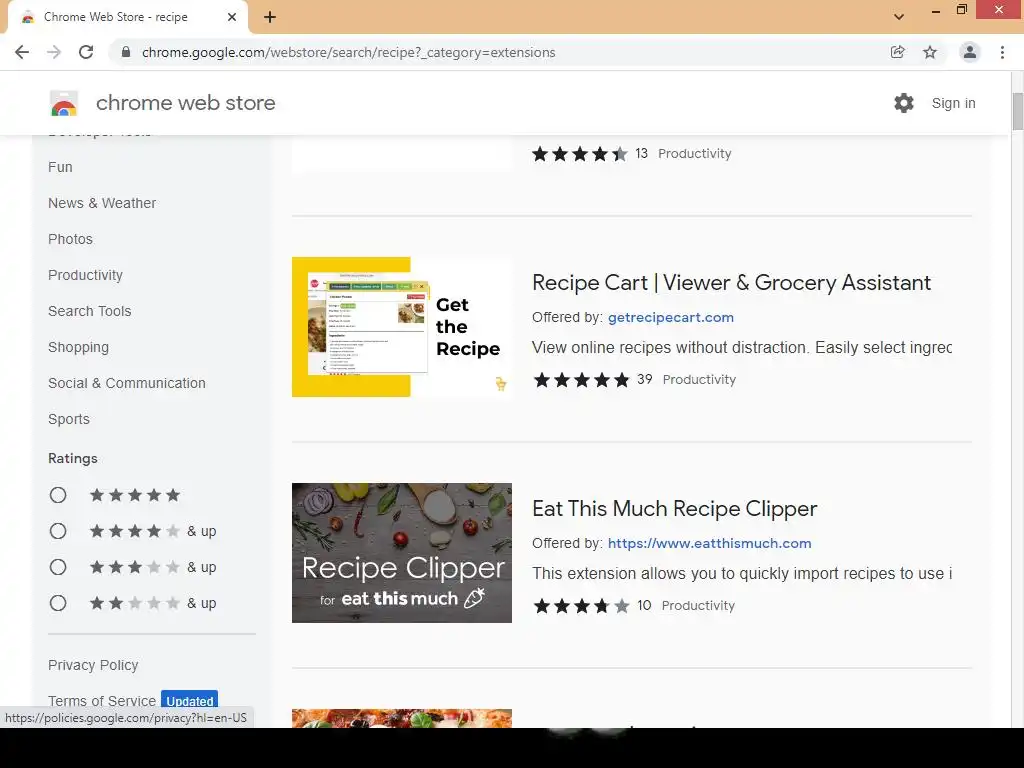This screenshot has width=1024, height=768.
Task: Close the Chrome Web Store tab
Action: tap(232, 17)
